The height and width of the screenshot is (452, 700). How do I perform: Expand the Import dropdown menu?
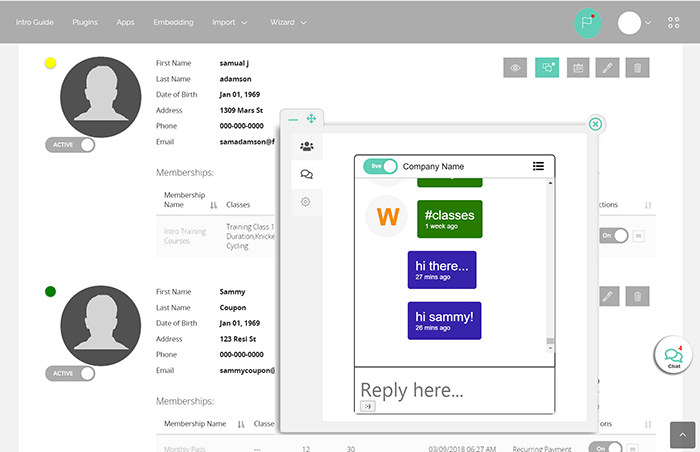[x=230, y=22]
